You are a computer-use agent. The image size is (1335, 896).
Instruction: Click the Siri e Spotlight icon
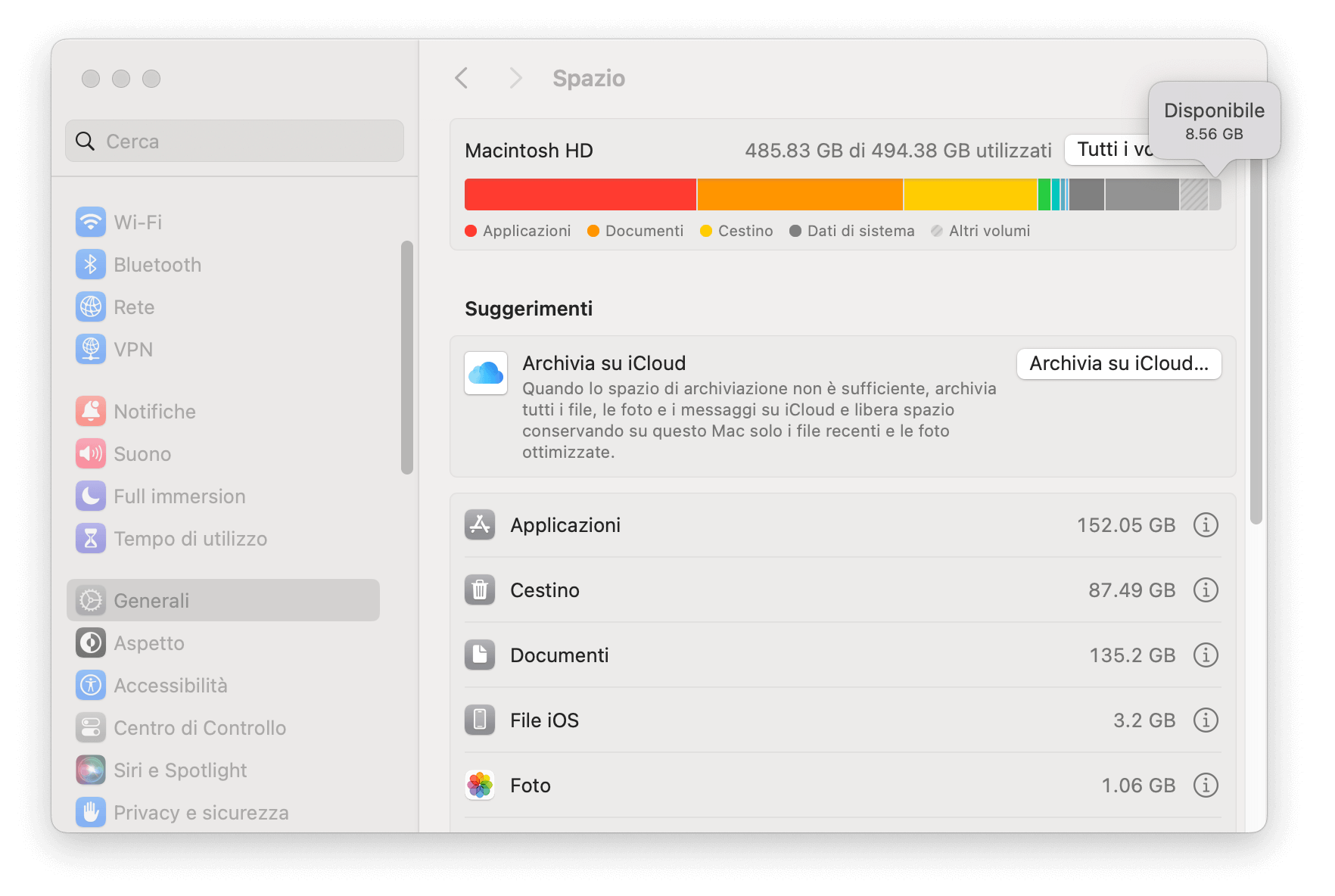click(91, 770)
